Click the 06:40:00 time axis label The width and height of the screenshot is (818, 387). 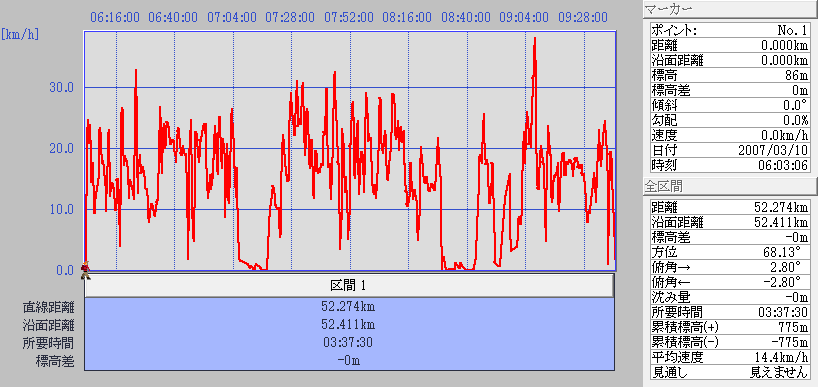tap(173, 17)
